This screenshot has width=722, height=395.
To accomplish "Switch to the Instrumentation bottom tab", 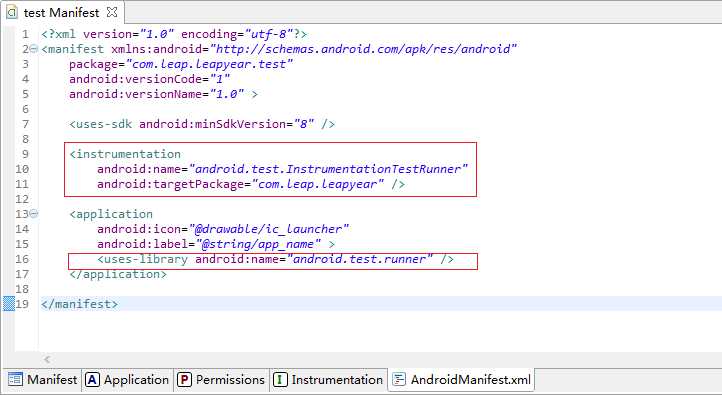I will [x=328, y=380].
